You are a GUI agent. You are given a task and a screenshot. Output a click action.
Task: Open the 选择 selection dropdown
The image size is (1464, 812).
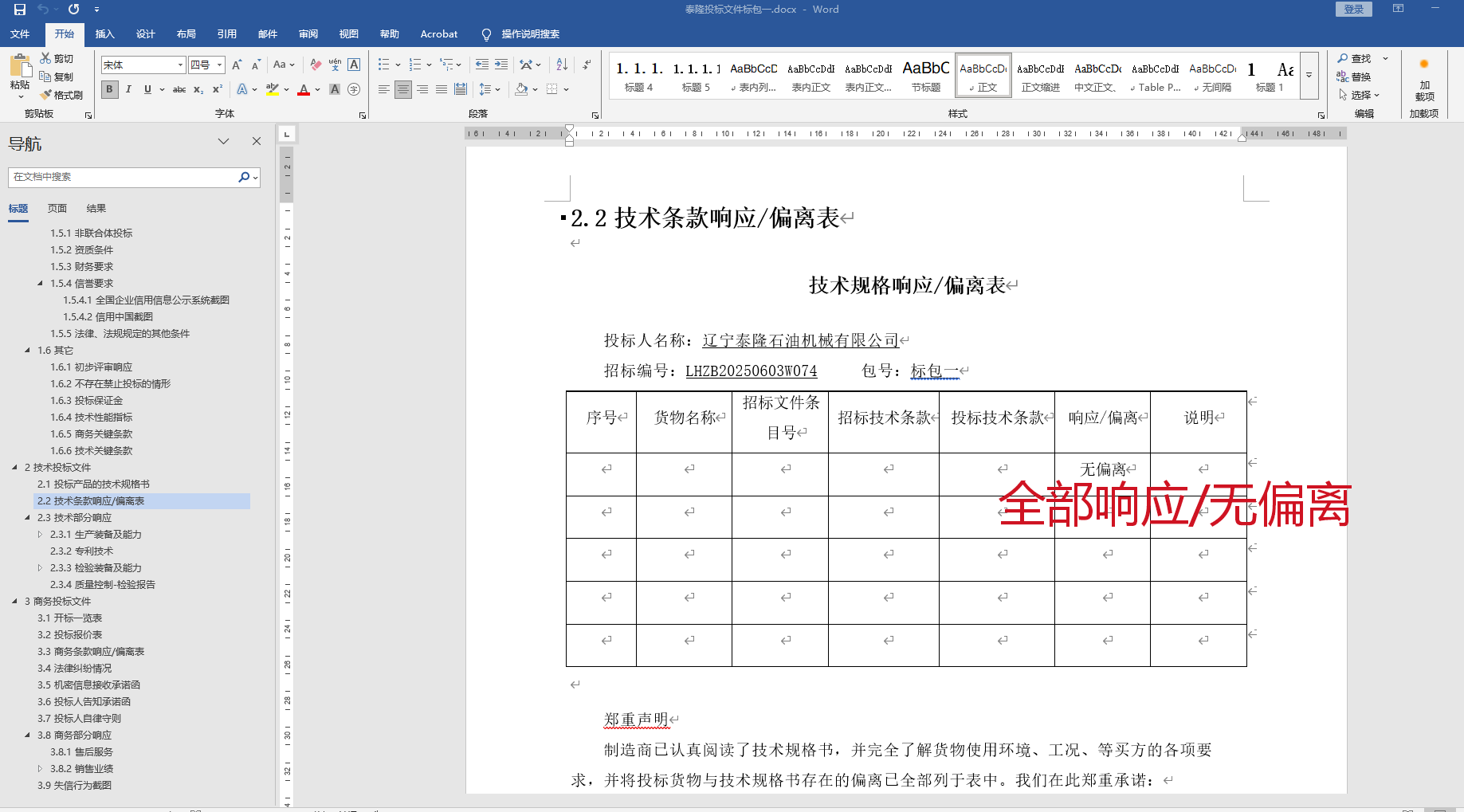(x=1359, y=95)
